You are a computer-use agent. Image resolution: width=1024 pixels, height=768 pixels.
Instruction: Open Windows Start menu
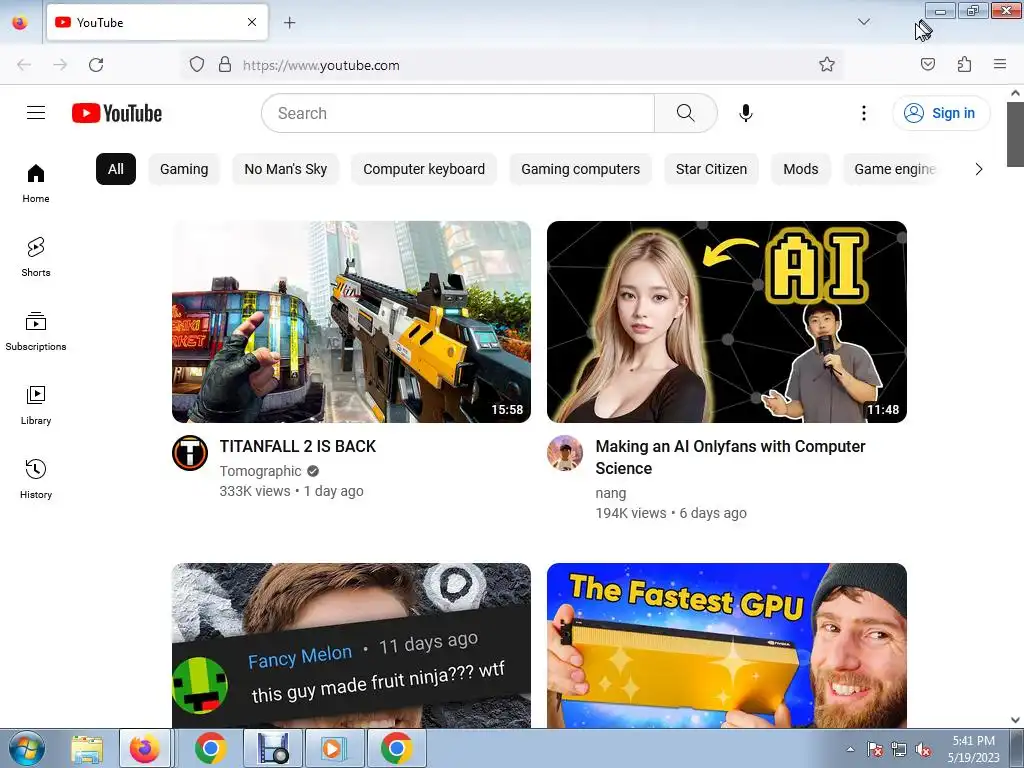27,748
